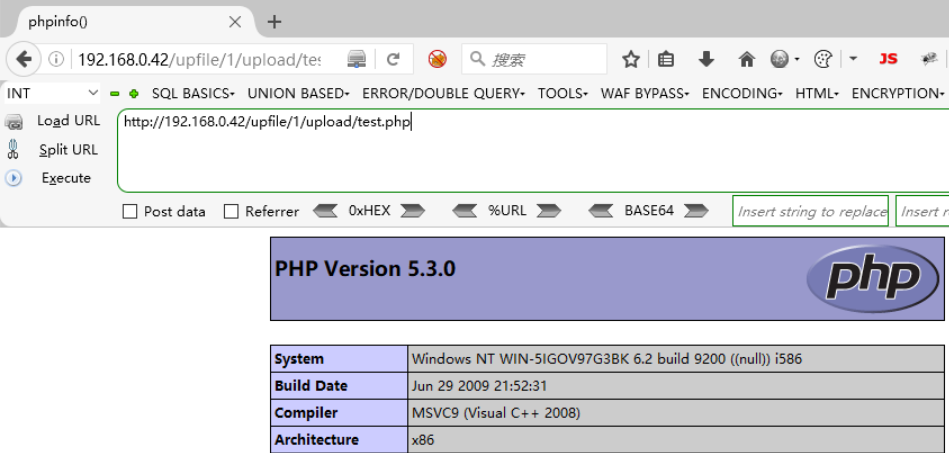
Task: Open the INT type combo box
Action: 52,93
